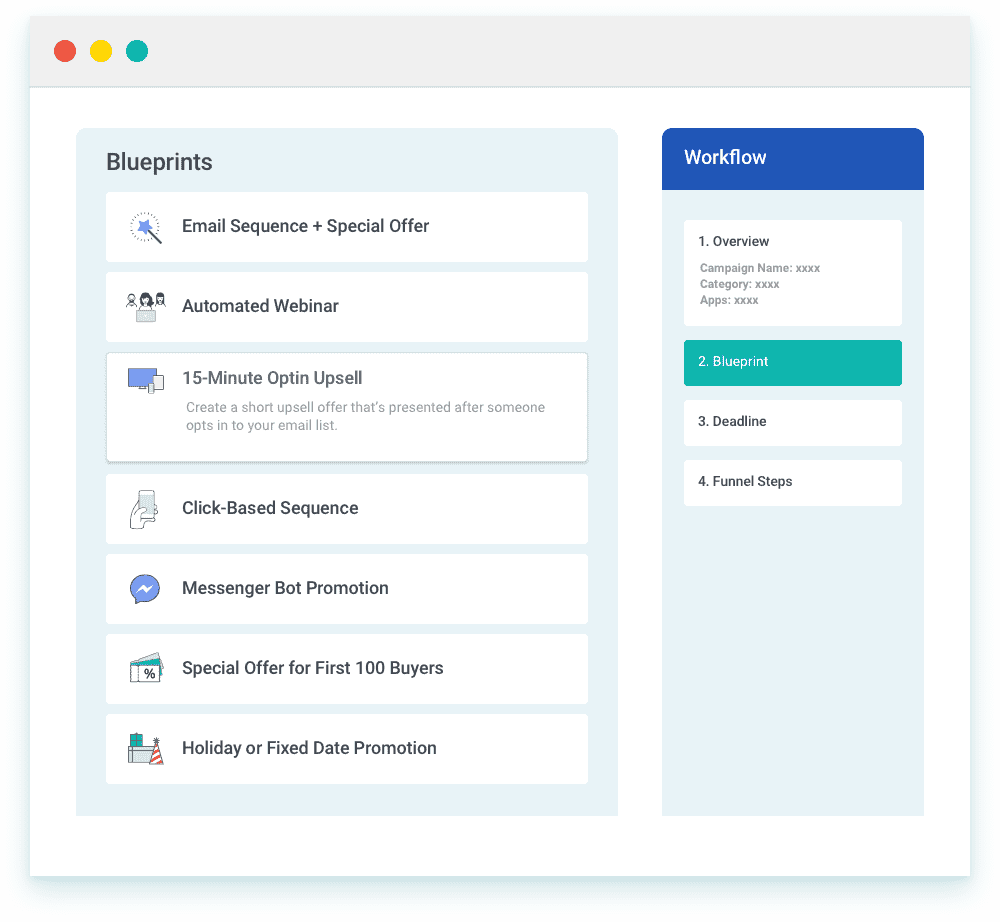Screen dimensions: 1000x922
Task: Pick the Holiday or Fixed Date Promotion blueprint
Action: (347, 749)
